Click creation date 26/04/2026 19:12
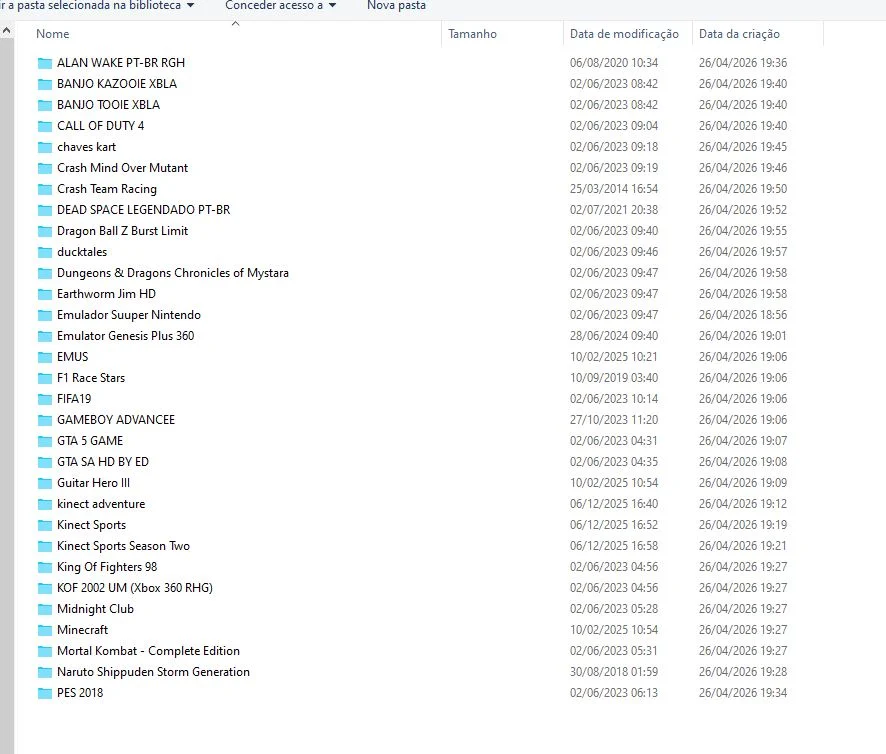The width and height of the screenshot is (886, 754). (x=742, y=504)
